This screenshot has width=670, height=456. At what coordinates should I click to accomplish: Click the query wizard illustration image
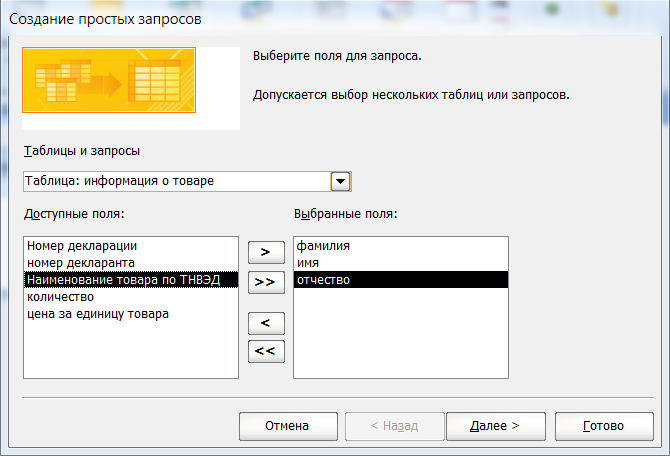[x=109, y=80]
